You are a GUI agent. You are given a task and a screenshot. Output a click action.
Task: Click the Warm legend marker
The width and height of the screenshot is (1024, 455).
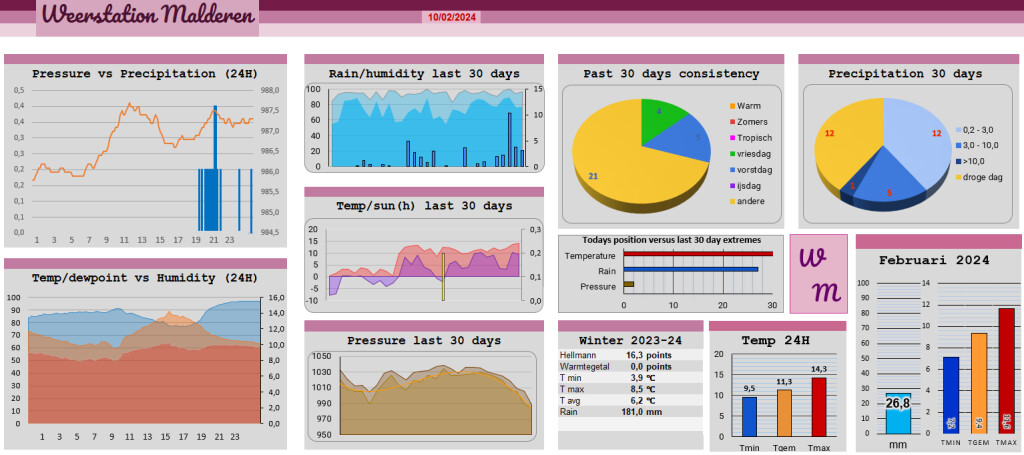732,106
